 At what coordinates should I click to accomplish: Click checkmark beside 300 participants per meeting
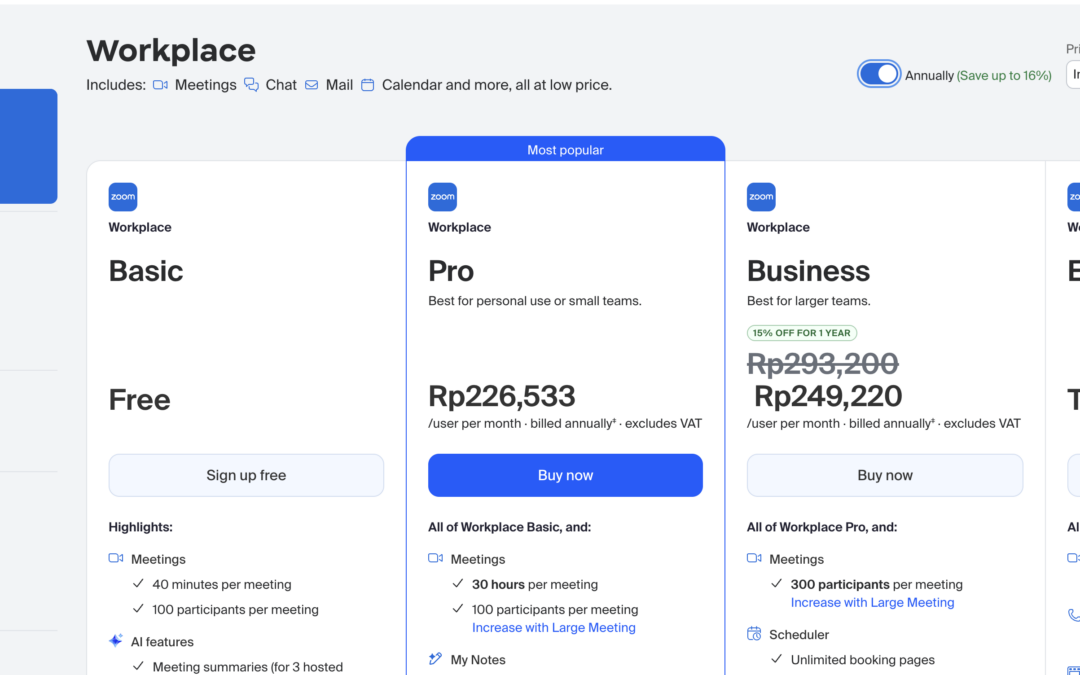[x=777, y=583]
